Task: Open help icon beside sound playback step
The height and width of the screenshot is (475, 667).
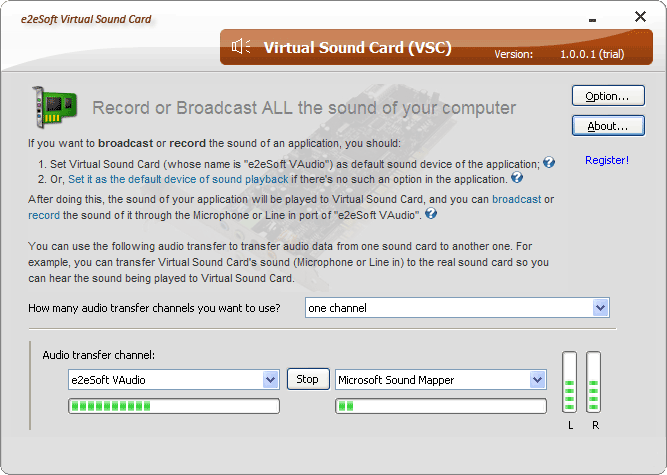Action: click(x=517, y=177)
